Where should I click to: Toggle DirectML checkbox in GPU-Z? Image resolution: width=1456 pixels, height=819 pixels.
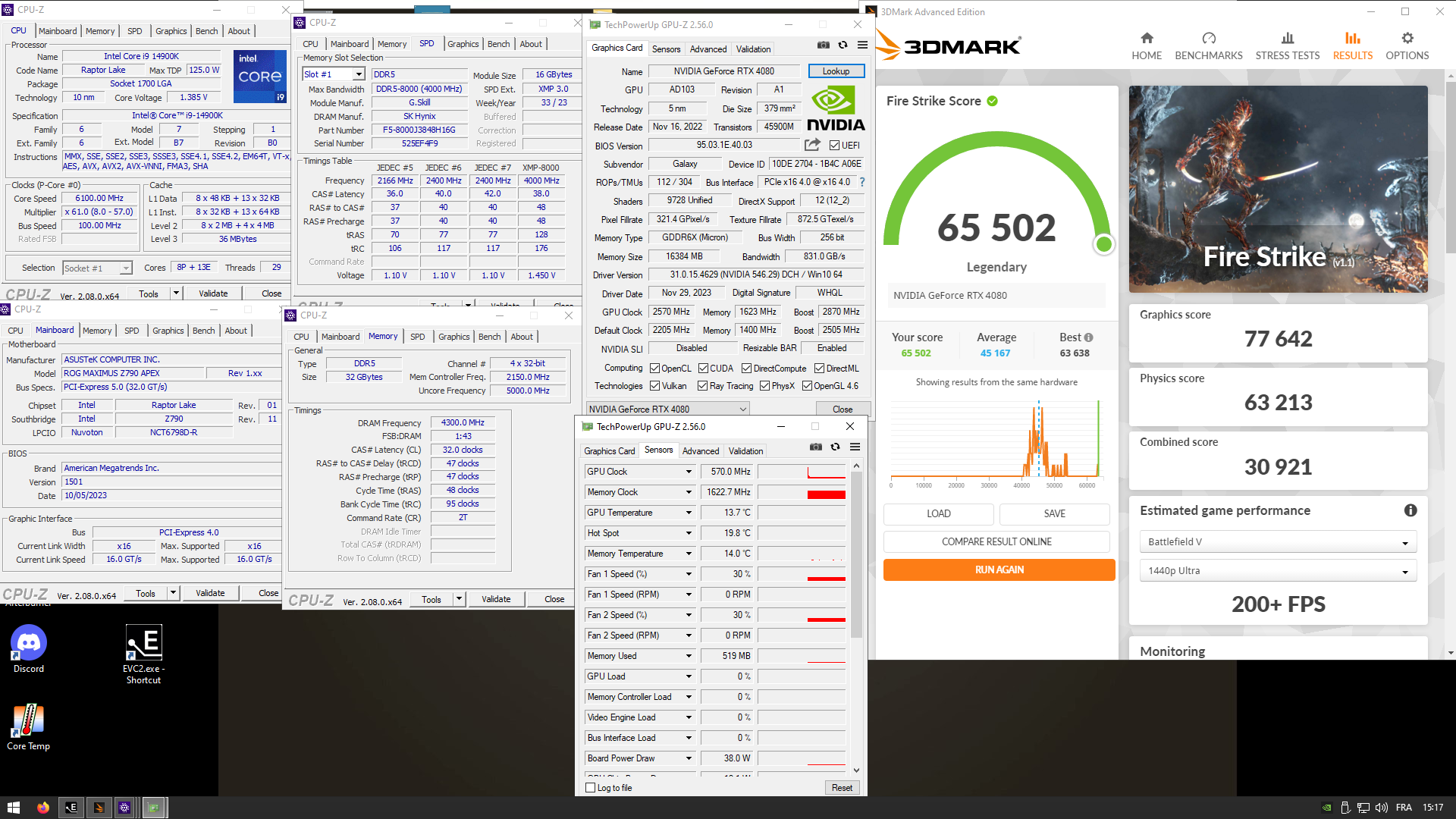pos(819,369)
